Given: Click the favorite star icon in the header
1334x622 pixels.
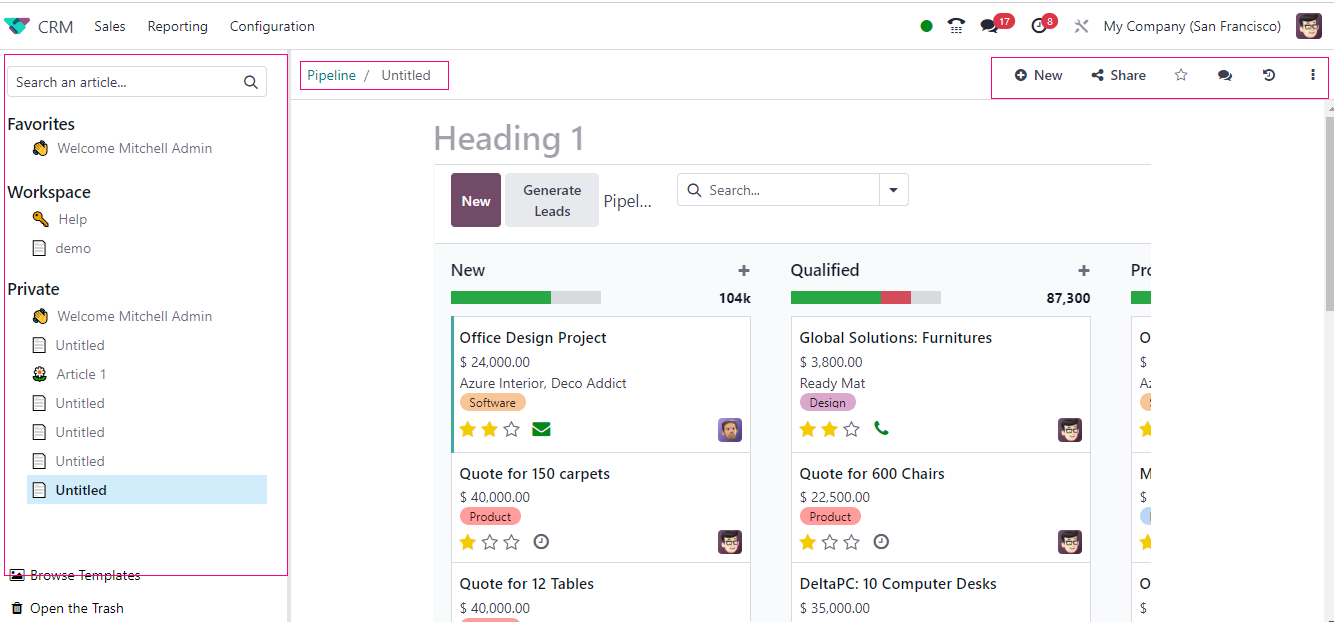Looking at the screenshot, I should coord(1181,75).
